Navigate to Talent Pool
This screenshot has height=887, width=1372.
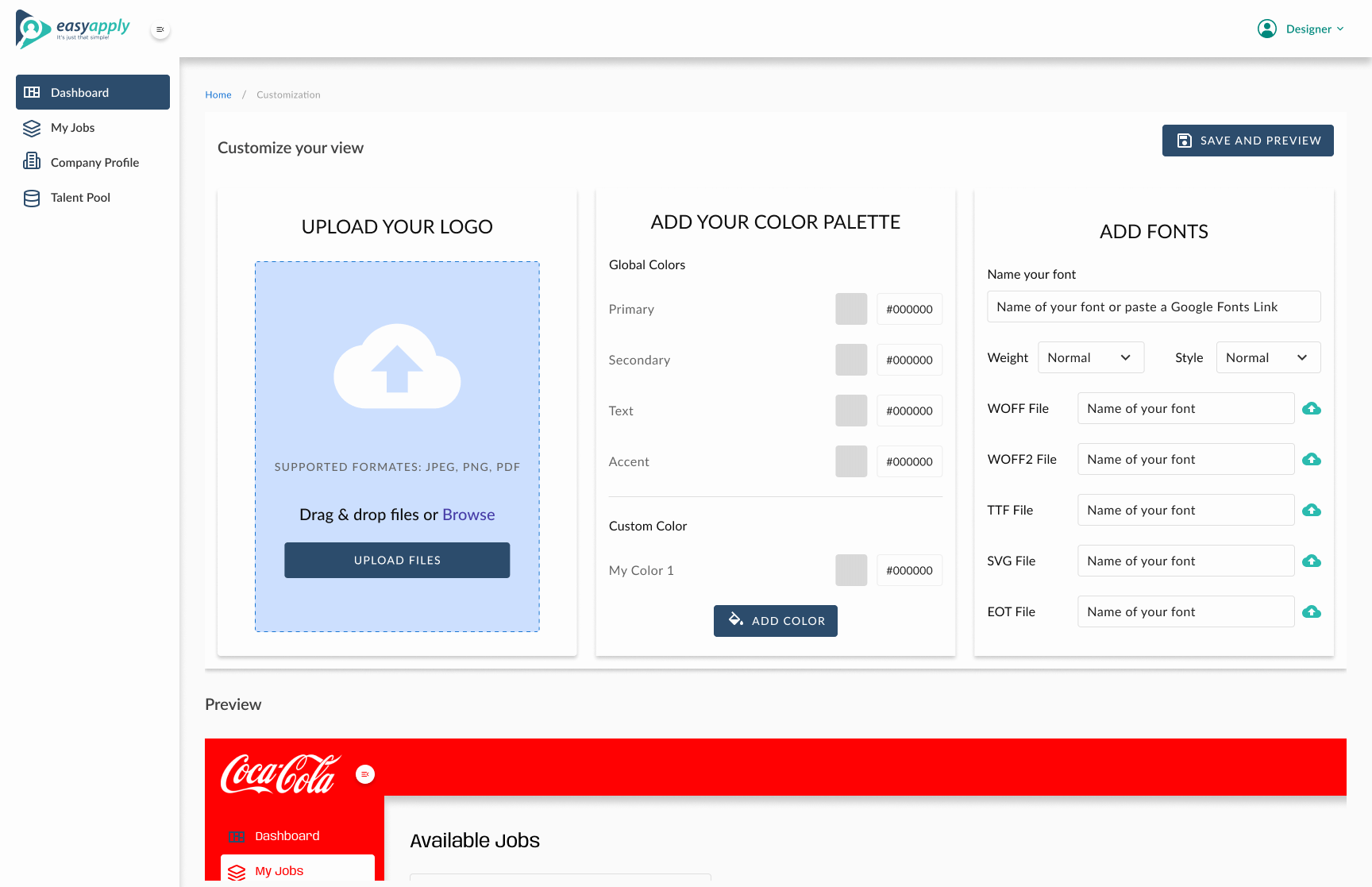point(80,198)
